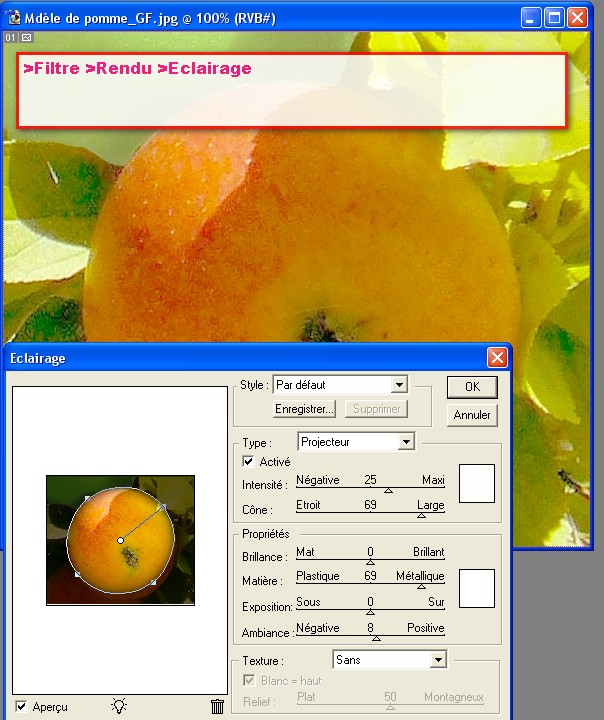
Task: Click the greyed-out Supprimer button
Action: [377, 409]
